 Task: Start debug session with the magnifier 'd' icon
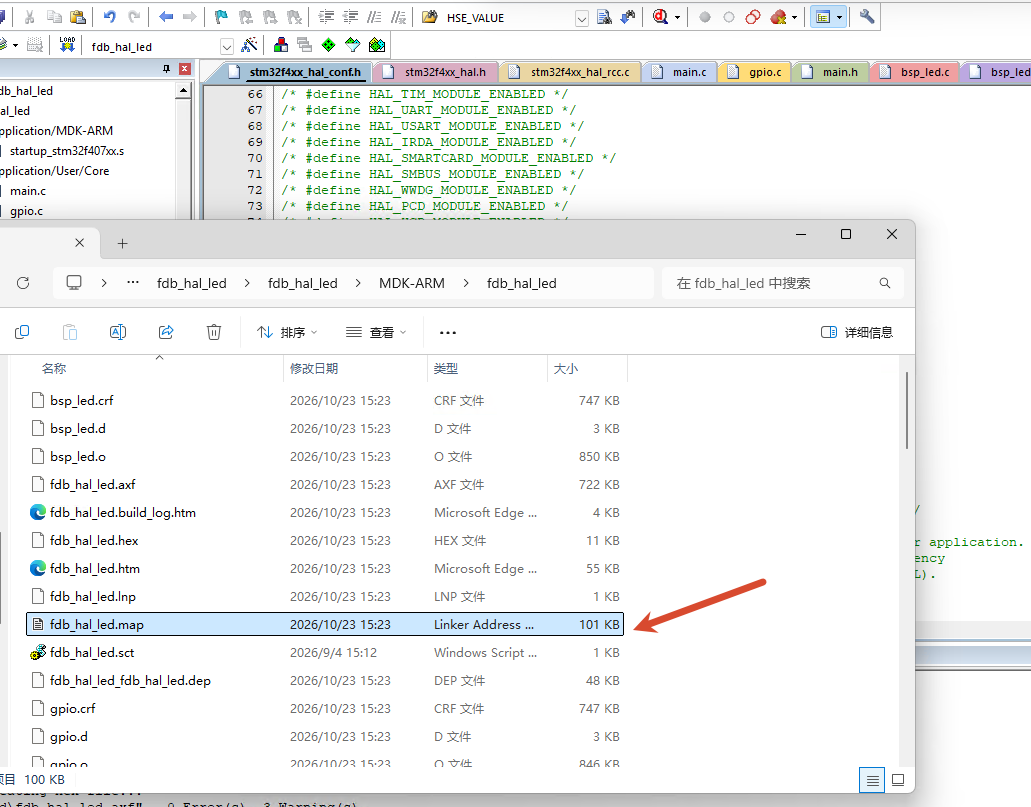click(x=660, y=17)
